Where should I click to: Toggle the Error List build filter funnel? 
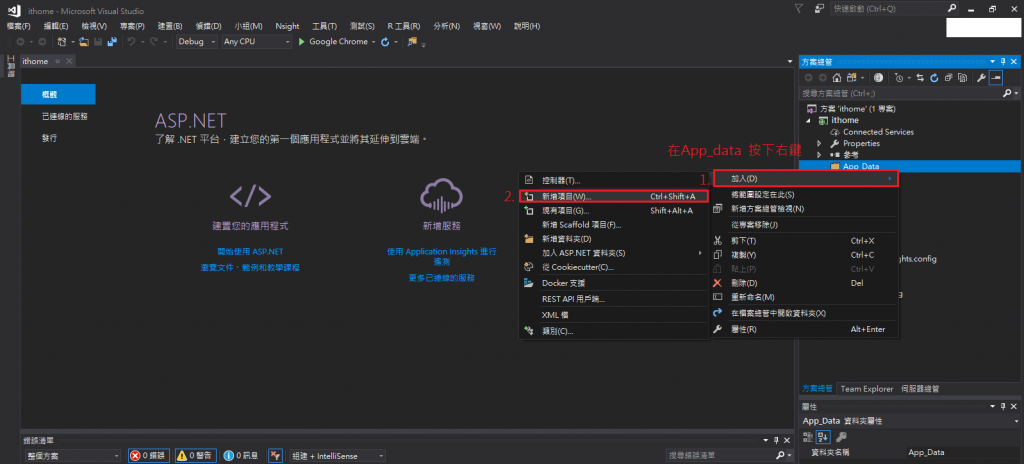[275, 456]
